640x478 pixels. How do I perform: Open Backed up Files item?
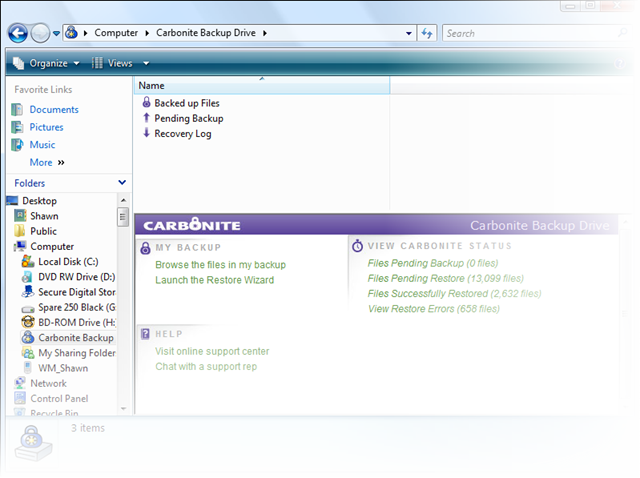[x=187, y=103]
